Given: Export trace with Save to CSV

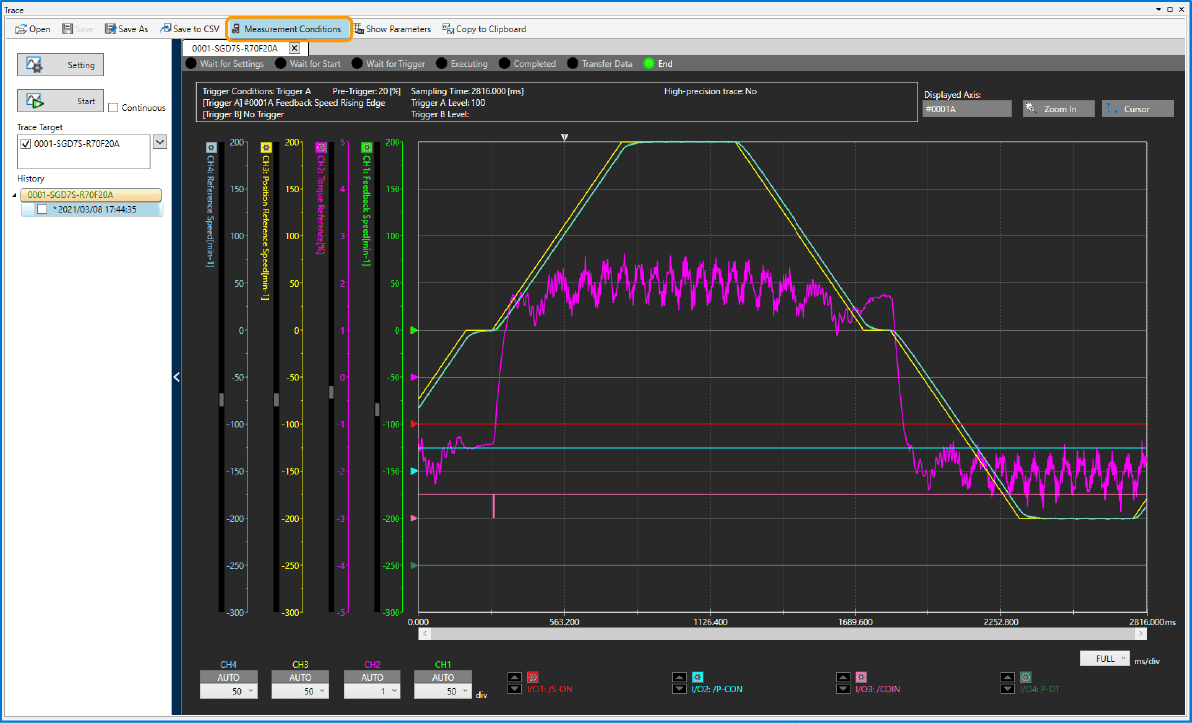Looking at the screenshot, I should 189,29.
